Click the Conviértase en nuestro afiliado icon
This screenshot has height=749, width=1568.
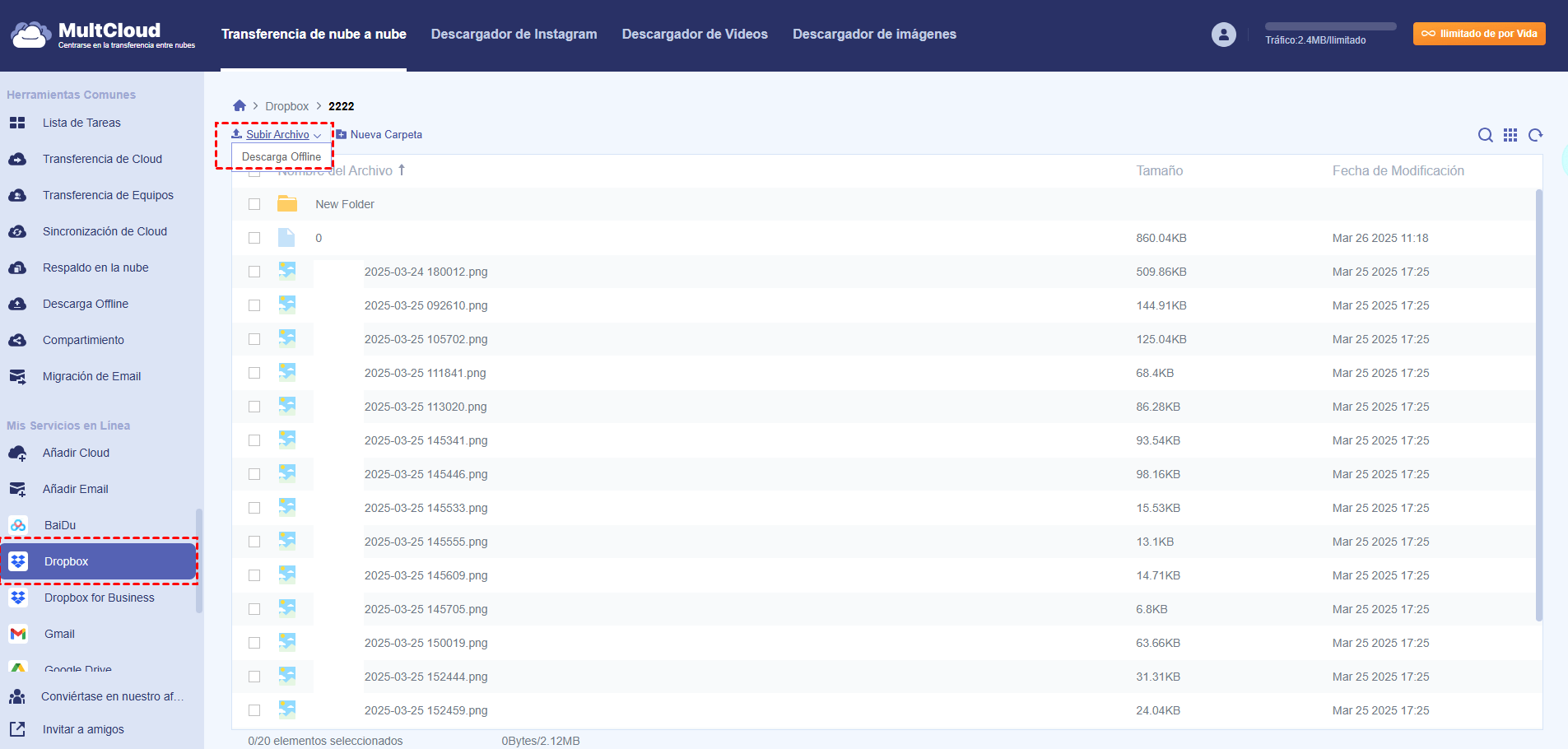coord(17,696)
